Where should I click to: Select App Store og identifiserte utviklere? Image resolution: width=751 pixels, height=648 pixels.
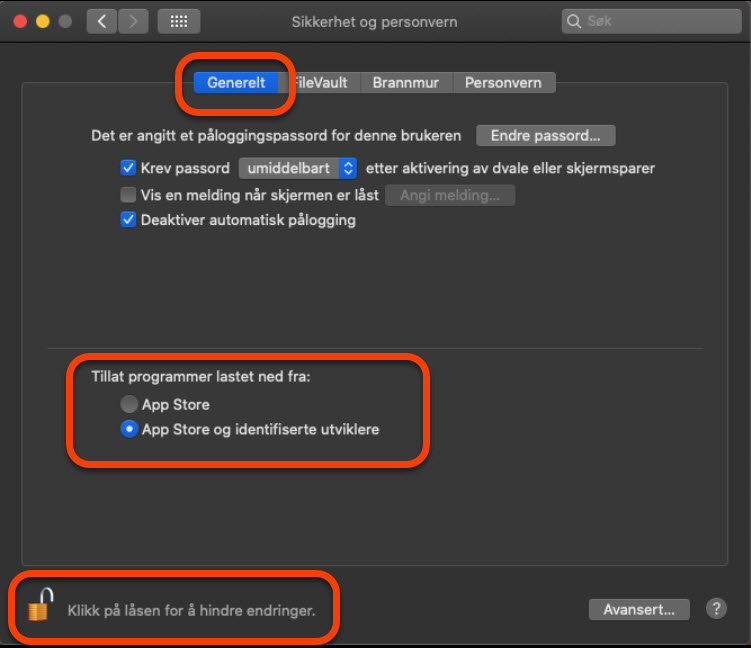coord(129,430)
